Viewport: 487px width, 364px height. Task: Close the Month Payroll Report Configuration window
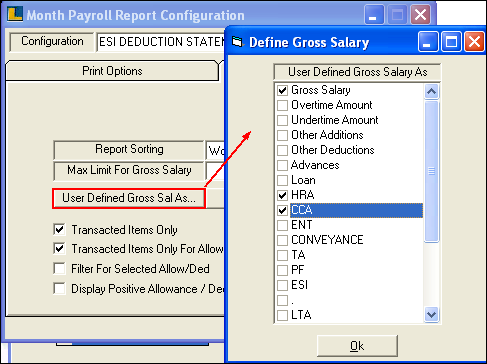(x=420, y=14)
